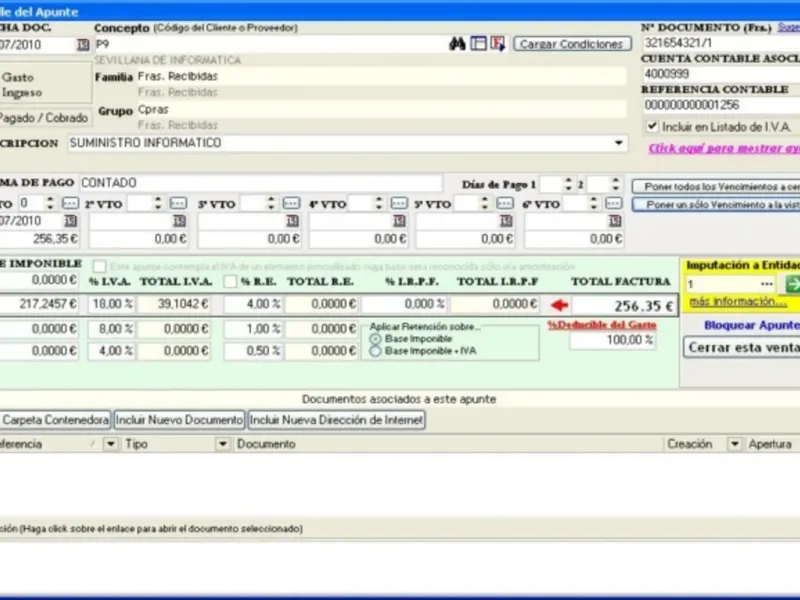Select the Base Imponible radio option
The image size is (800, 600).
pos(376,339)
